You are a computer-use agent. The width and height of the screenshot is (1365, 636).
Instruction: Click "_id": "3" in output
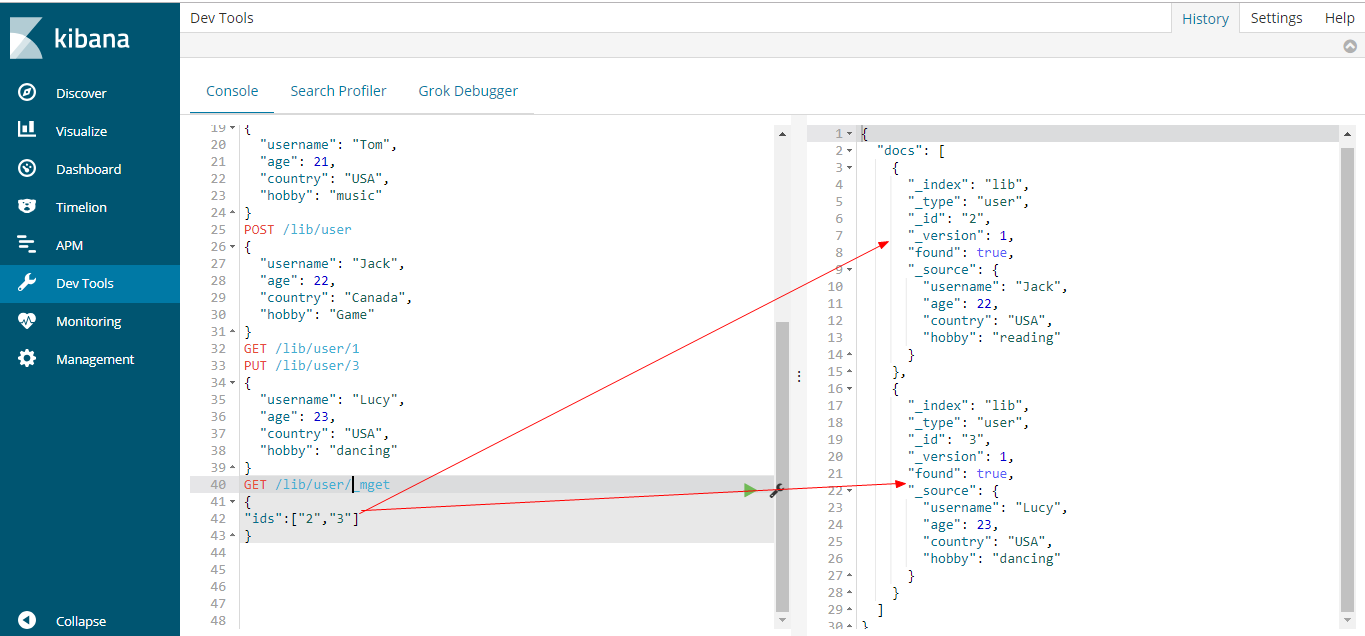[x=949, y=439]
